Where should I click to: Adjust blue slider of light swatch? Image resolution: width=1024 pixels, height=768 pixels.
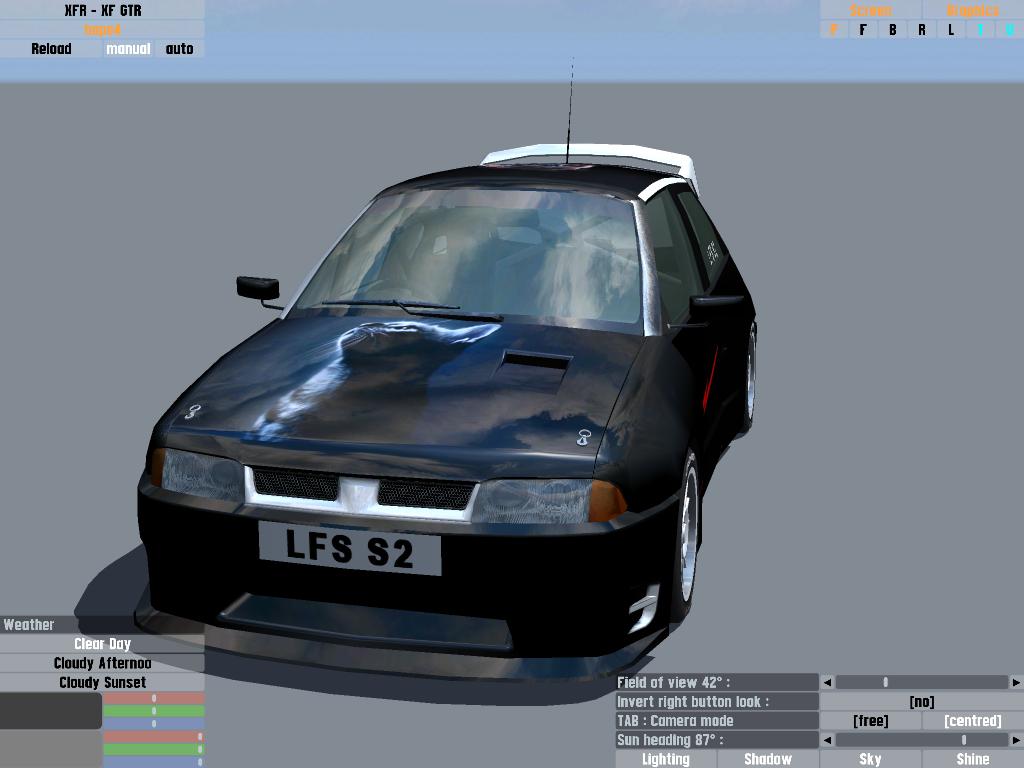[x=154, y=762]
